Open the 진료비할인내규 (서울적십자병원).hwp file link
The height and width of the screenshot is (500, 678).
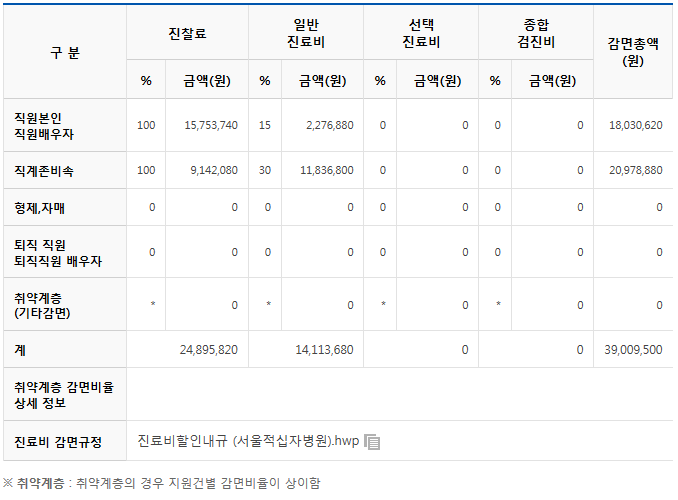point(248,441)
